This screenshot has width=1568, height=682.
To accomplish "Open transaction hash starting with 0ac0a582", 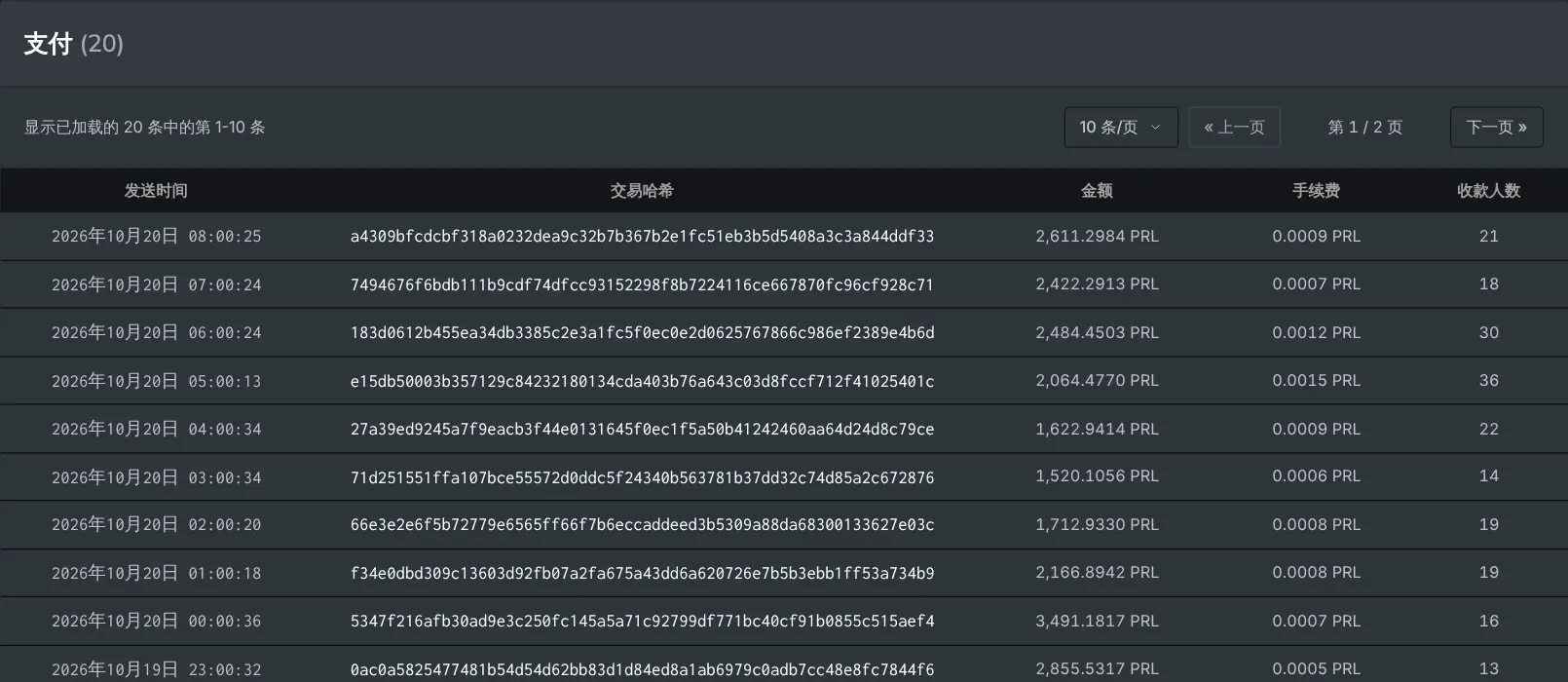I will pyautogui.click(x=642, y=670).
